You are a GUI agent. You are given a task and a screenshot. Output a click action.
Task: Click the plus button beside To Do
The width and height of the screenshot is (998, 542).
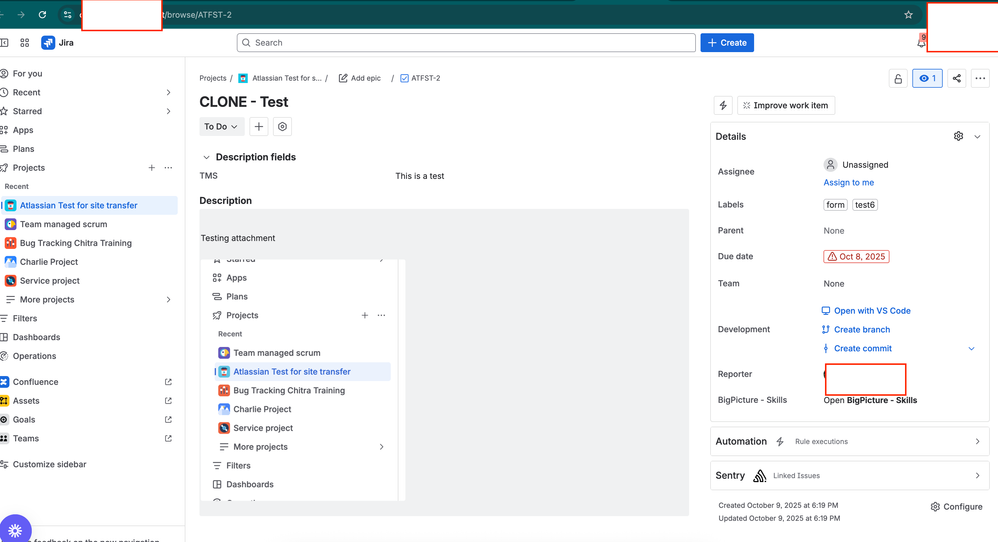[258, 127]
